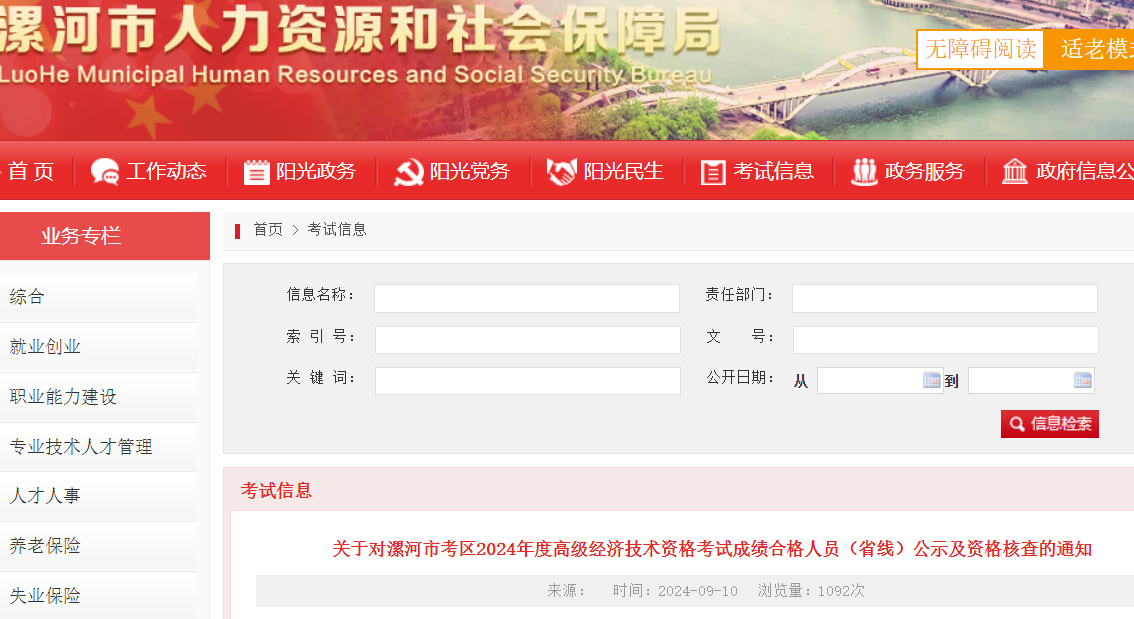Click the 信息检索 search button
1134x619 pixels.
(1049, 424)
